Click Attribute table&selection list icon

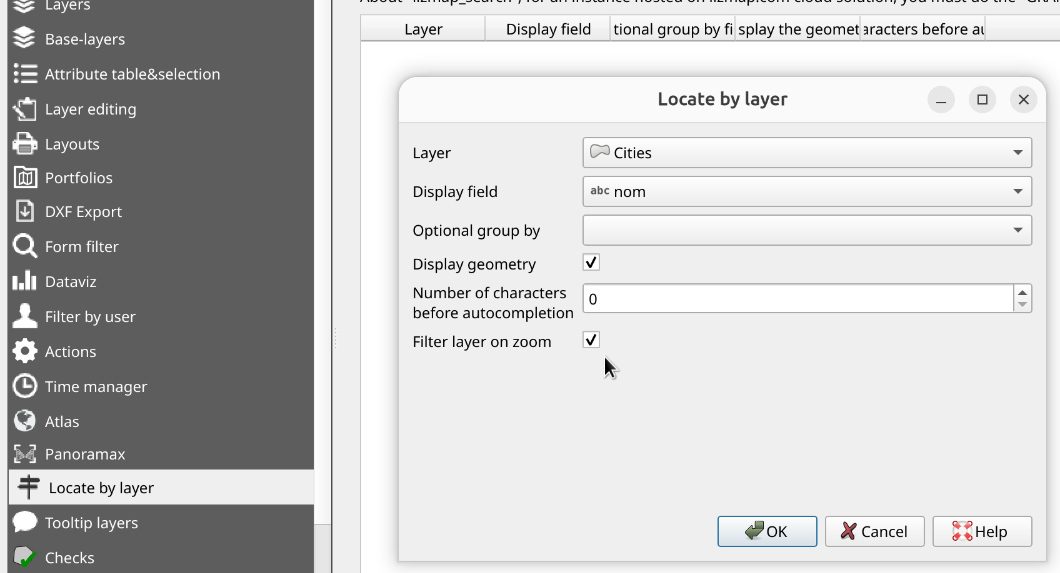(x=25, y=74)
